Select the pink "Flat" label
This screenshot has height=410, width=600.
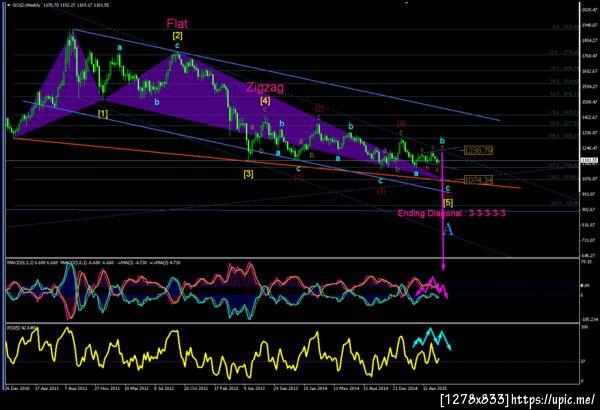(x=177, y=24)
